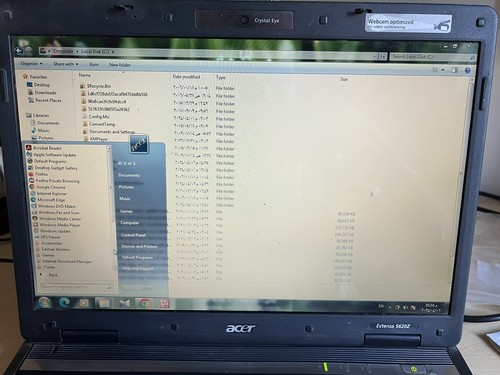Sort by the Name column header
The height and width of the screenshot is (375, 500).
tap(85, 75)
